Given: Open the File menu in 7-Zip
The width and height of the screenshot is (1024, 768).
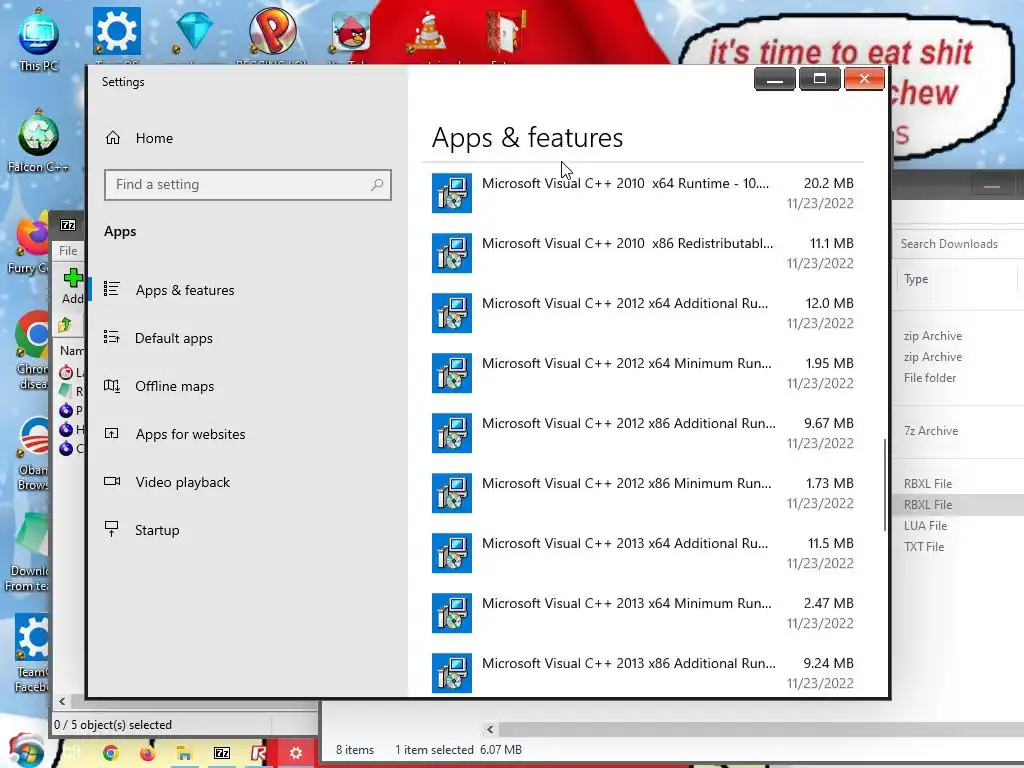Looking at the screenshot, I should pyautogui.click(x=68, y=251).
